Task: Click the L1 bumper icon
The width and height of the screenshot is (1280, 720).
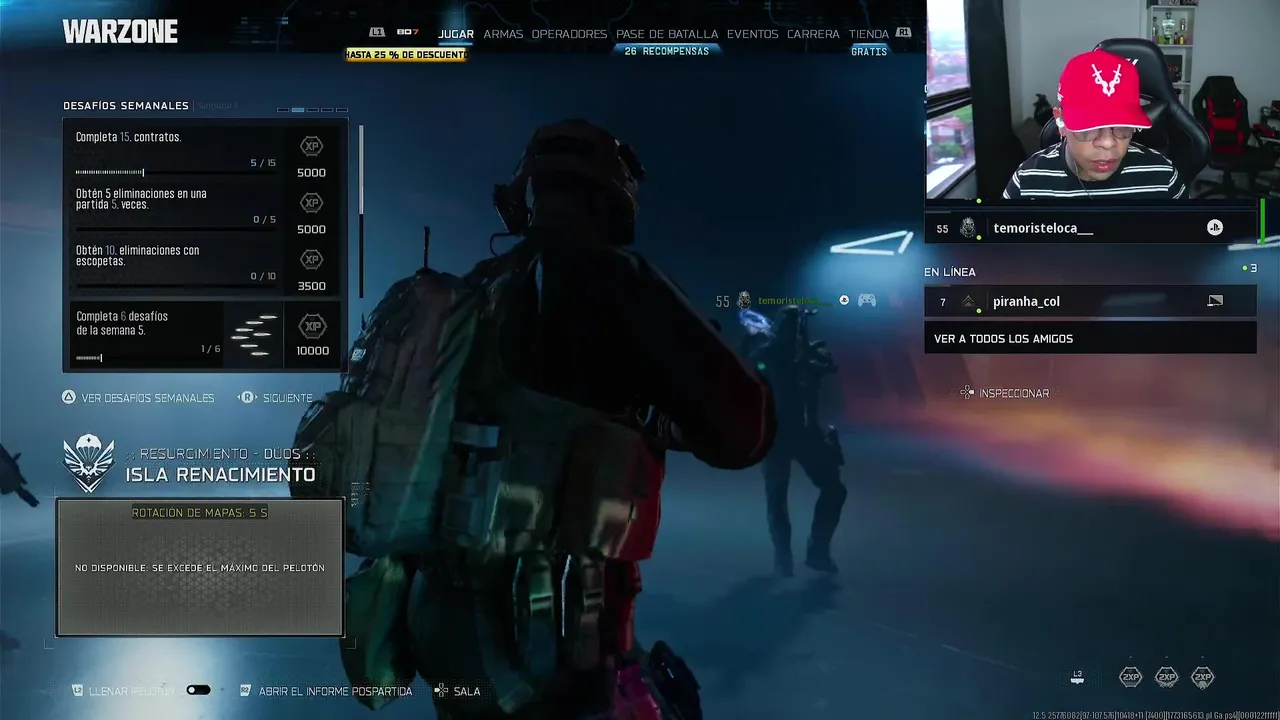Action: 377,32
